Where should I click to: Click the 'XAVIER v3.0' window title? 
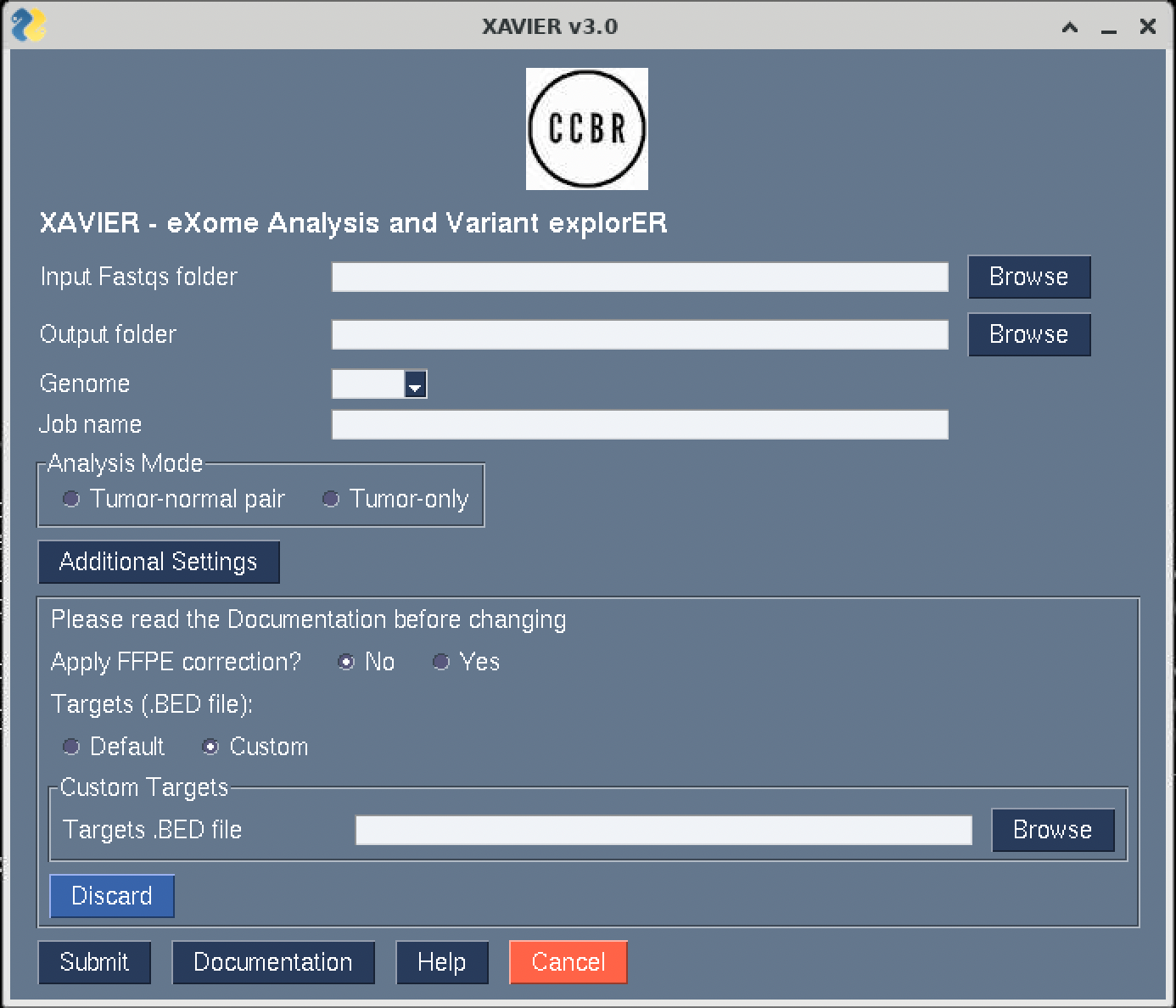(x=550, y=26)
